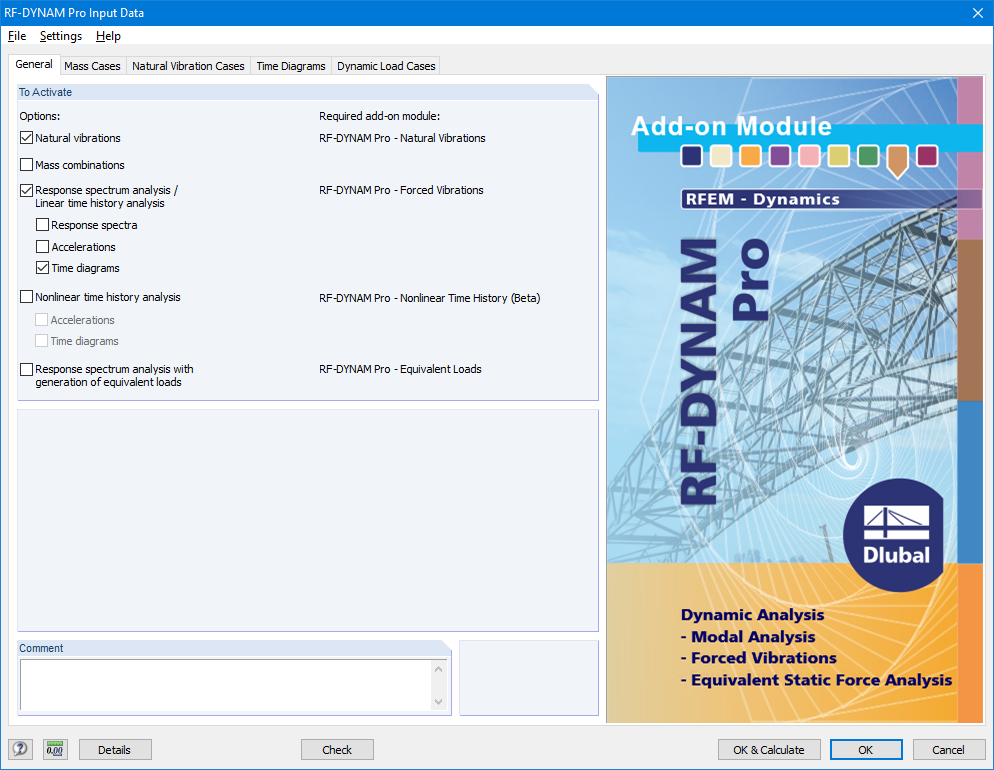Open the File menu
The height and width of the screenshot is (770, 994).
[16, 35]
